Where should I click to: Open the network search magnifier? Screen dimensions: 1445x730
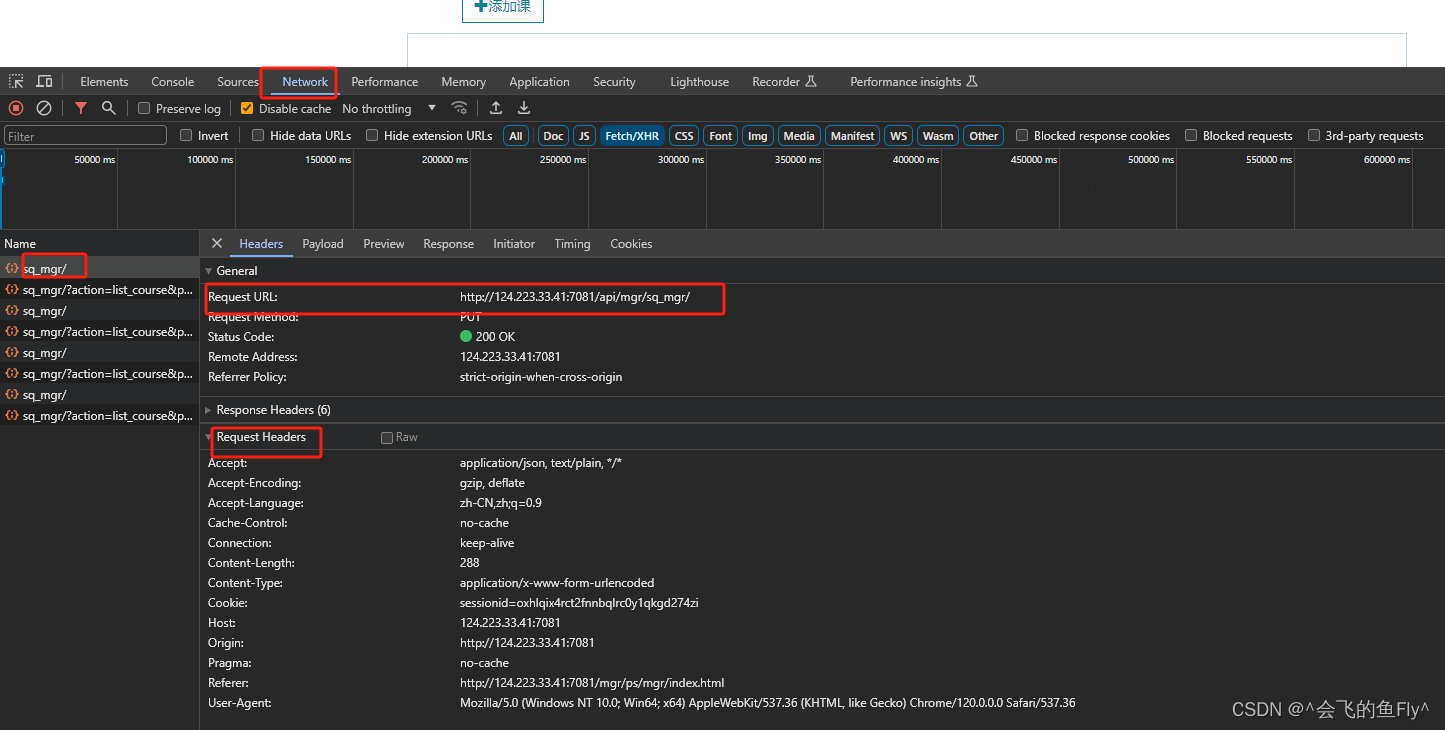click(x=109, y=108)
